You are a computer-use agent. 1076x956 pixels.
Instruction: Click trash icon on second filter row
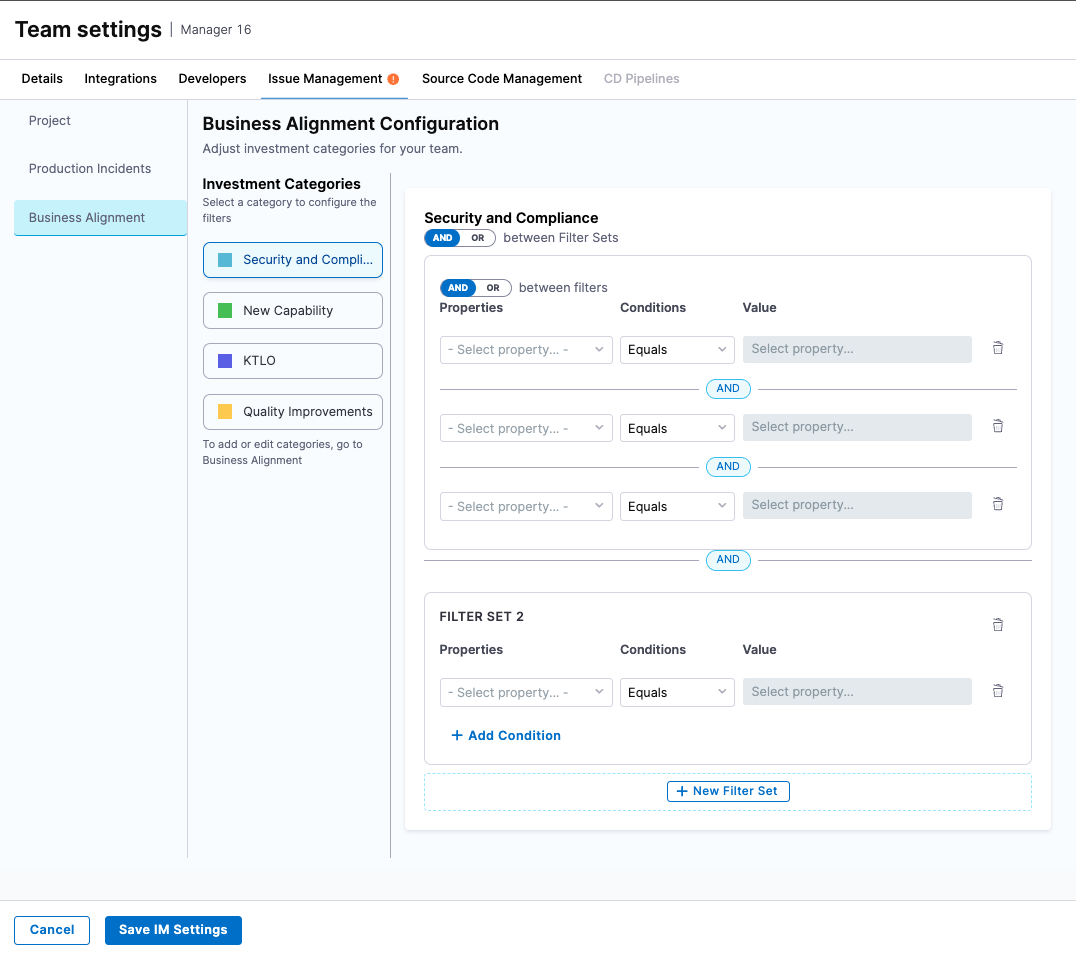pos(997,426)
